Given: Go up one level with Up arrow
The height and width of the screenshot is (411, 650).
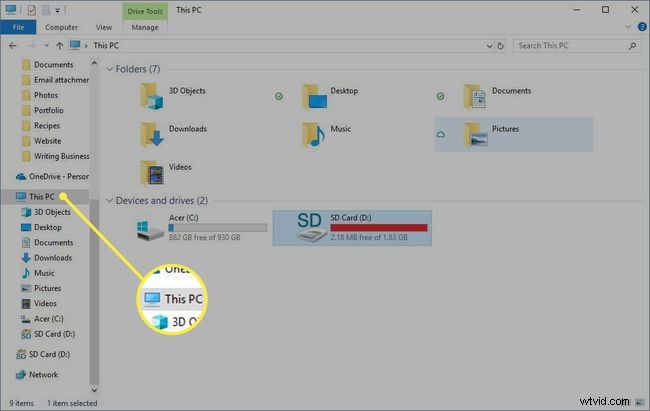Looking at the screenshot, I should [x=60, y=46].
